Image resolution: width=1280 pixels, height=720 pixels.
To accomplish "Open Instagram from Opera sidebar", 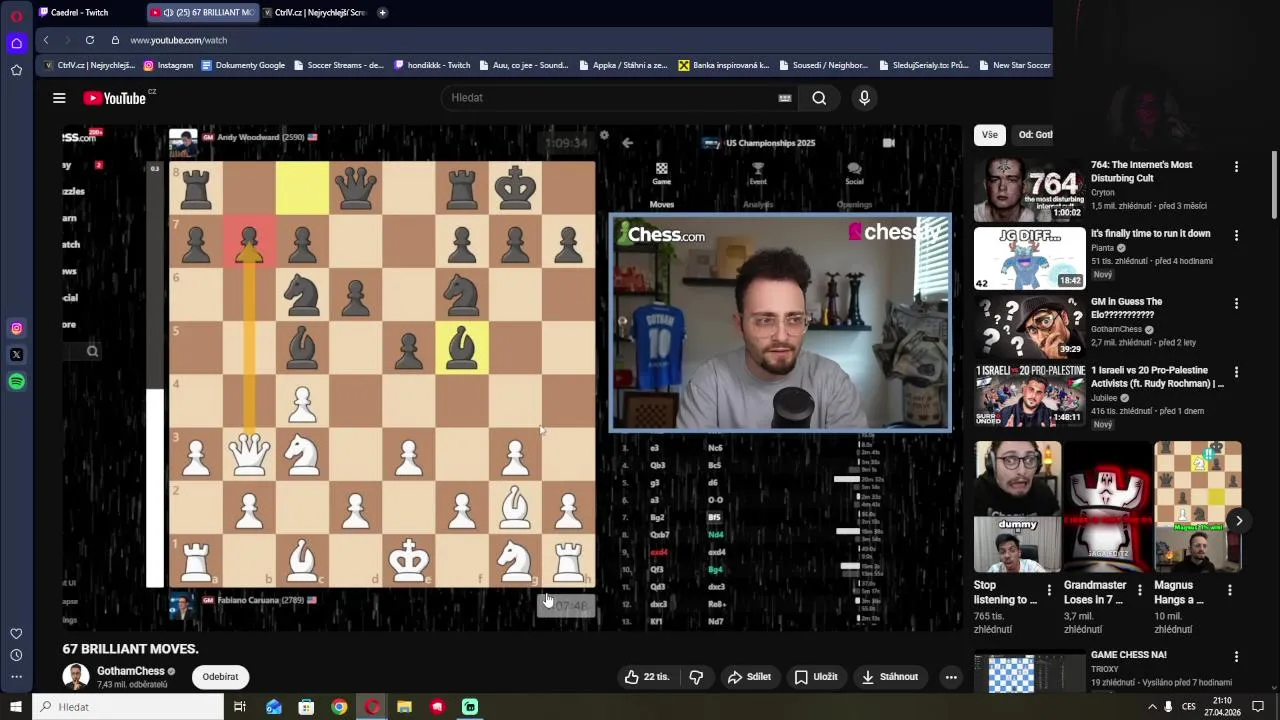I will tap(16, 328).
